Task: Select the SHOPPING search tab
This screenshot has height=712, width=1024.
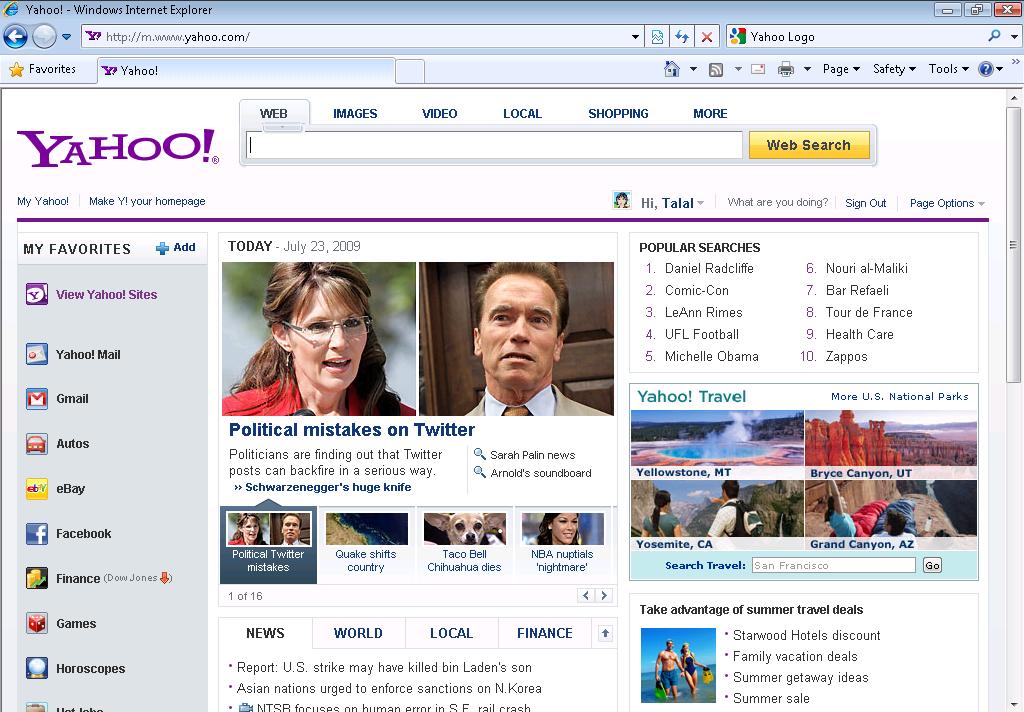Action: click(618, 114)
